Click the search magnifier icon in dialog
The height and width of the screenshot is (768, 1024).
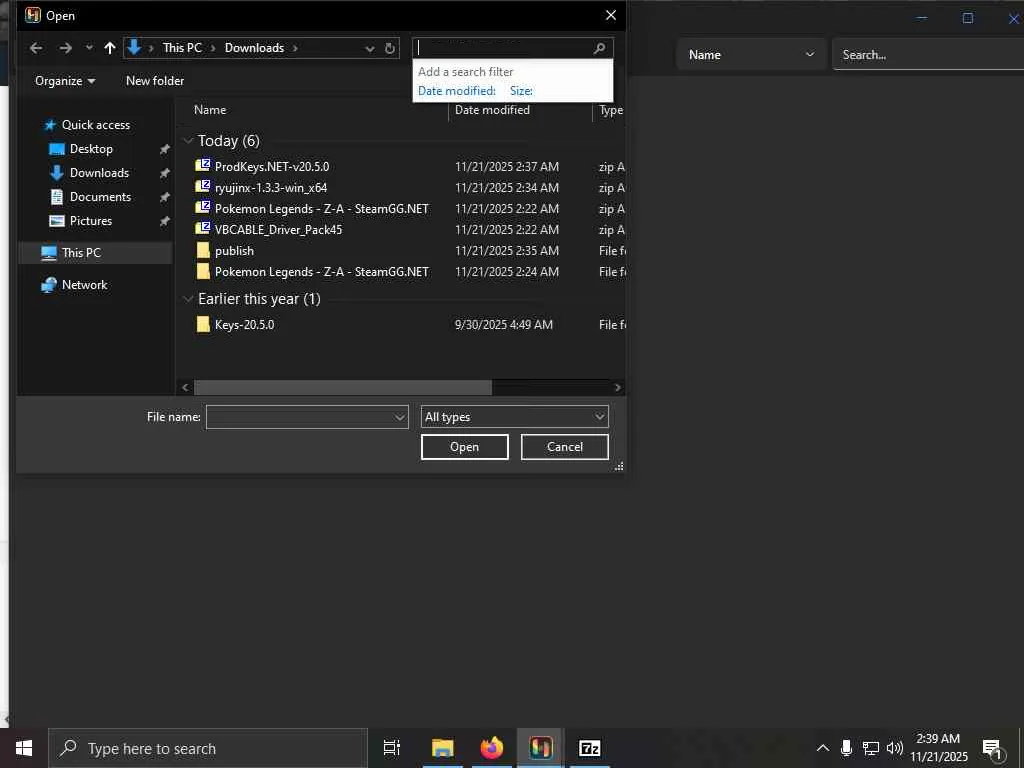pyautogui.click(x=599, y=48)
